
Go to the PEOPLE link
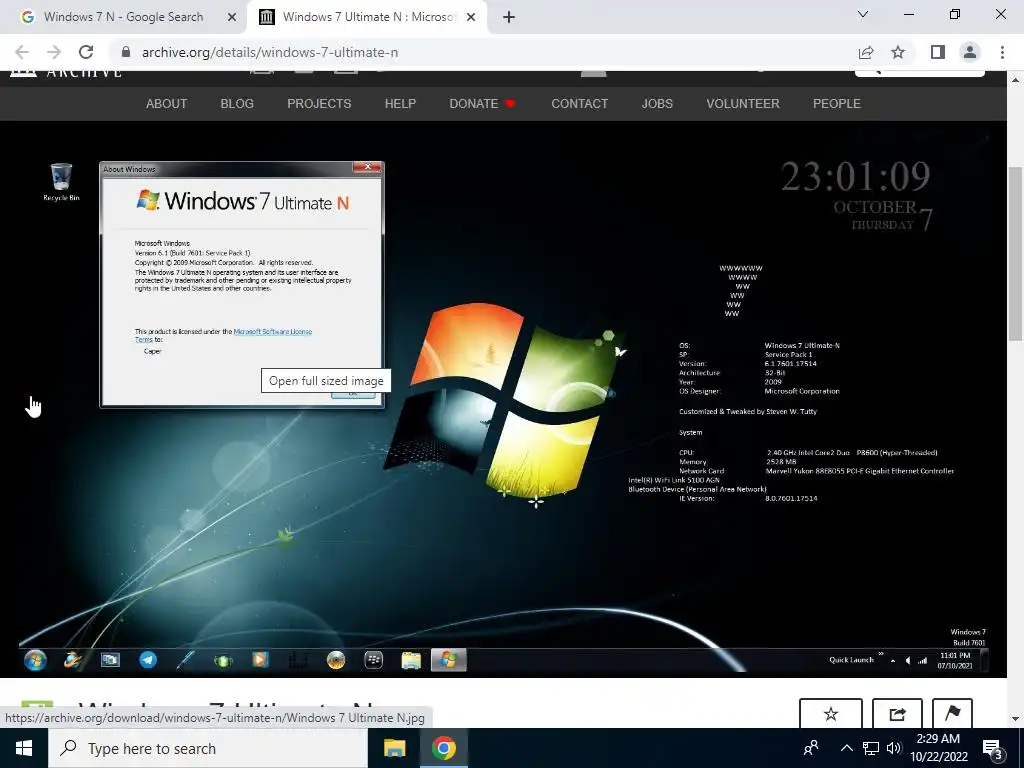[x=837, y=104]
